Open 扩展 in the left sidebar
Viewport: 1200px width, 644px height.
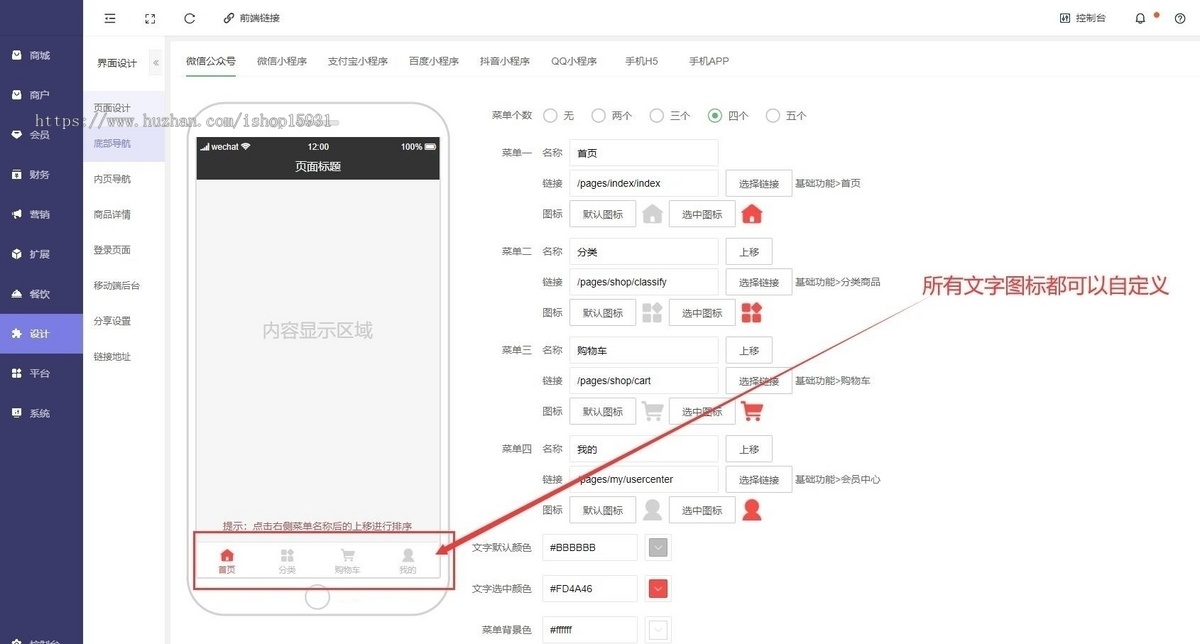pos(41,254)
